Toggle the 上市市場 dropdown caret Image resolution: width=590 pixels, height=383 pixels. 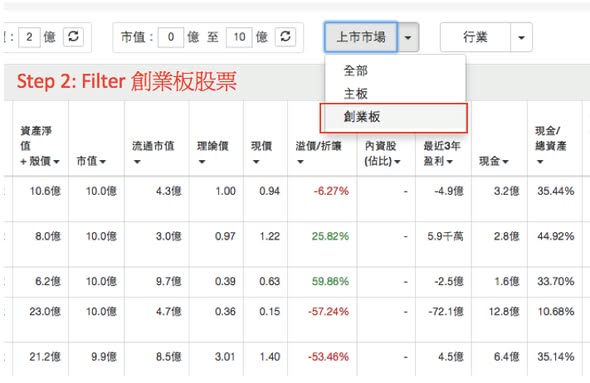(x=408, y=37)
